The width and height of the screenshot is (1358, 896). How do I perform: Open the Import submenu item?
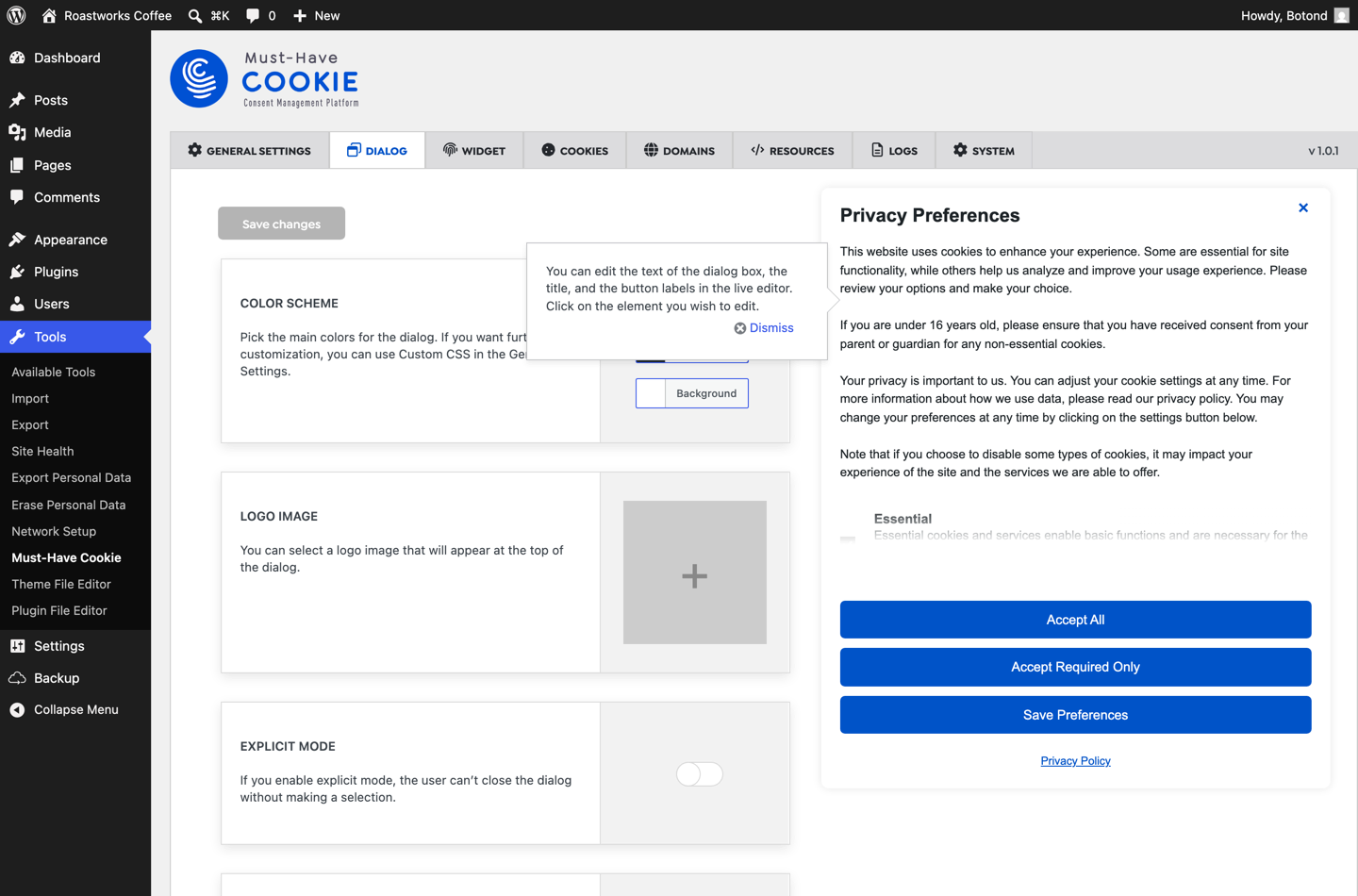[30, 398]
